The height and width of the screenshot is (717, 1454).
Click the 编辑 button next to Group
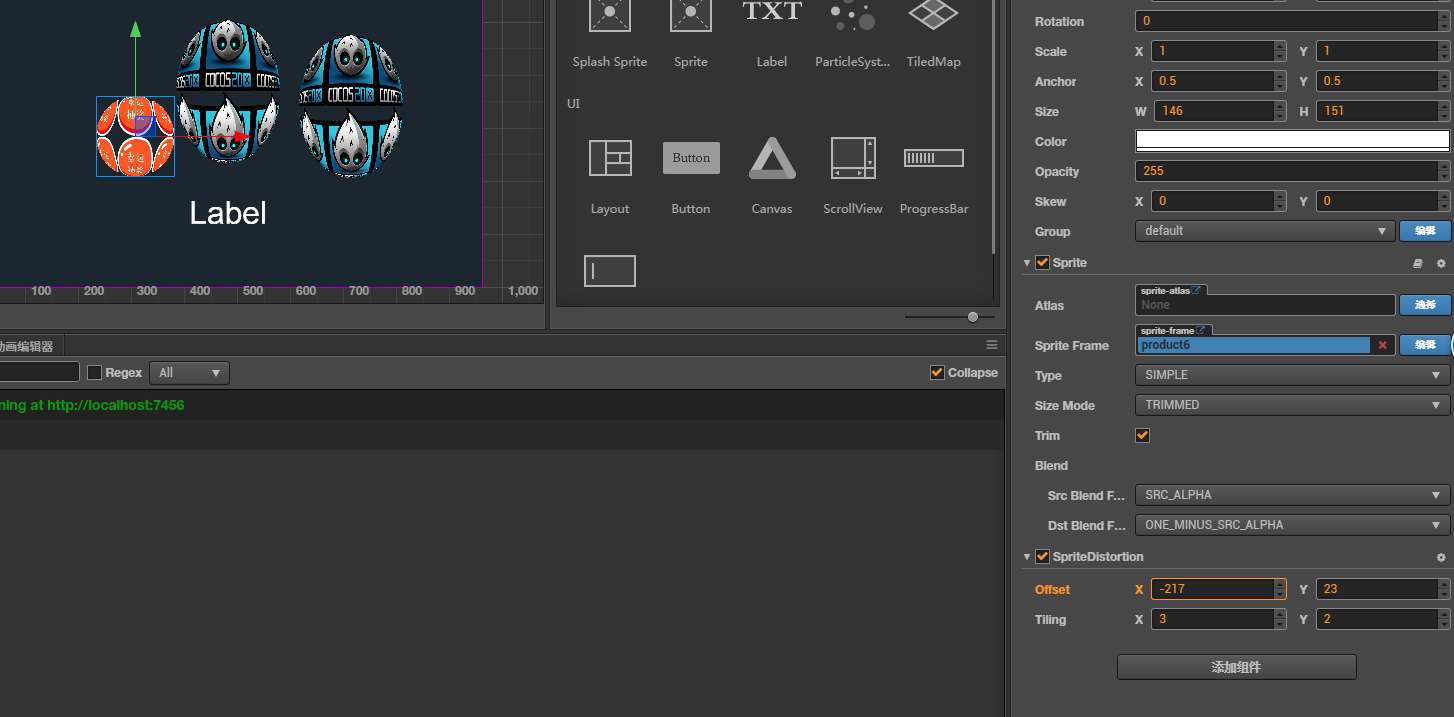point(1425,231)
